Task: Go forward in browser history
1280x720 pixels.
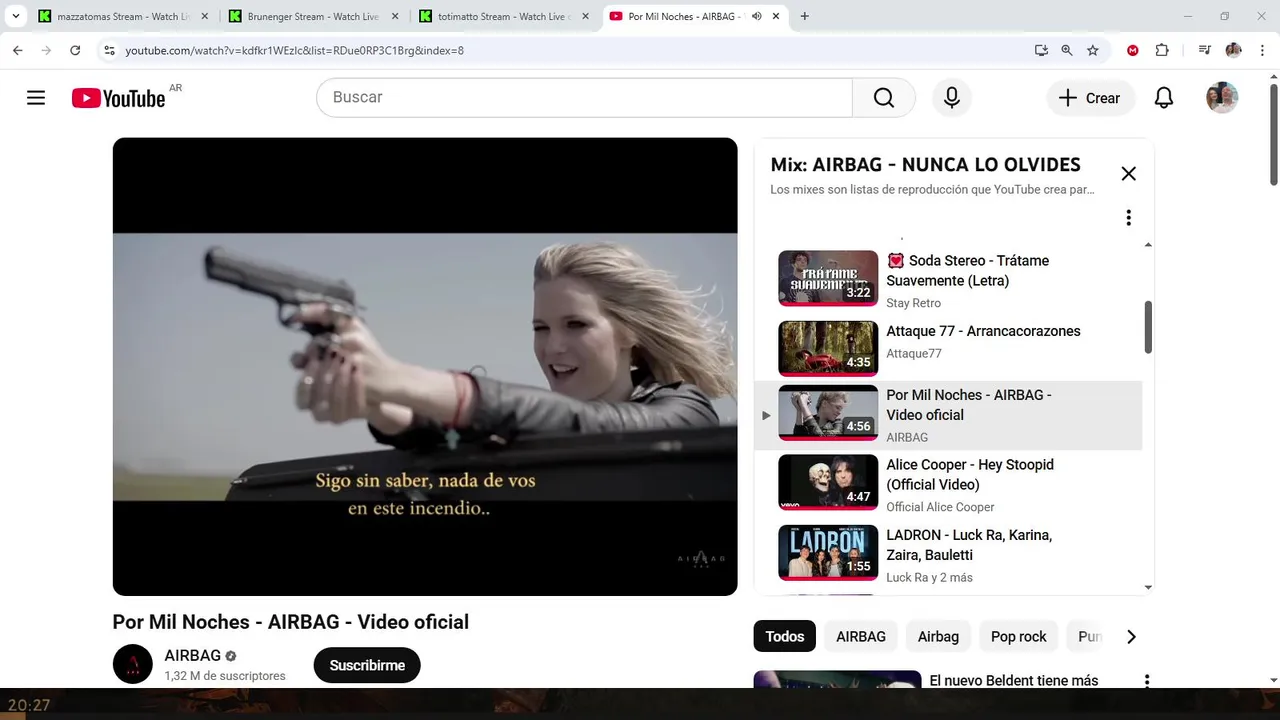Action: pos(46,50)
